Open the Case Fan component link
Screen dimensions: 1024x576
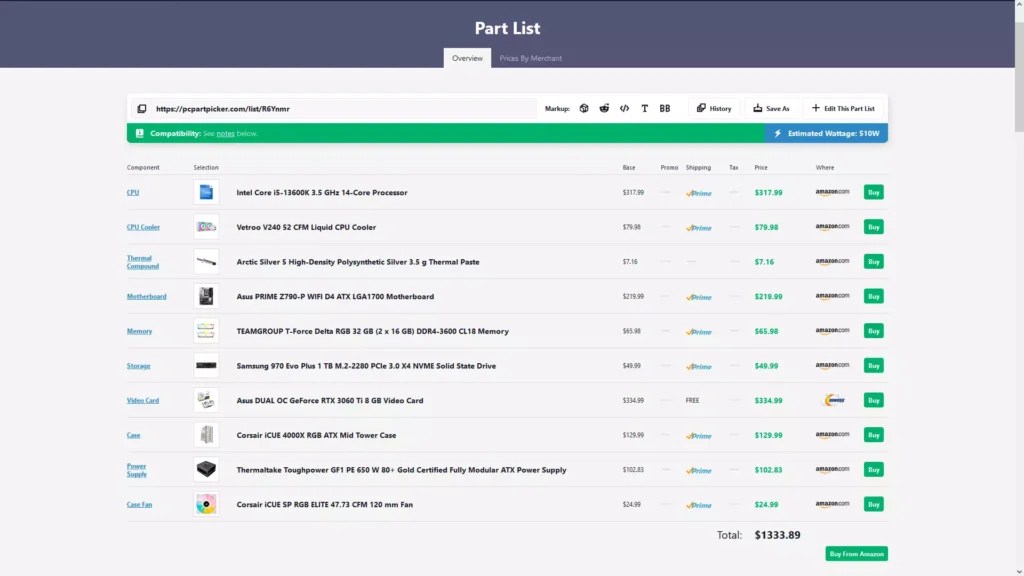pos(139,504)
